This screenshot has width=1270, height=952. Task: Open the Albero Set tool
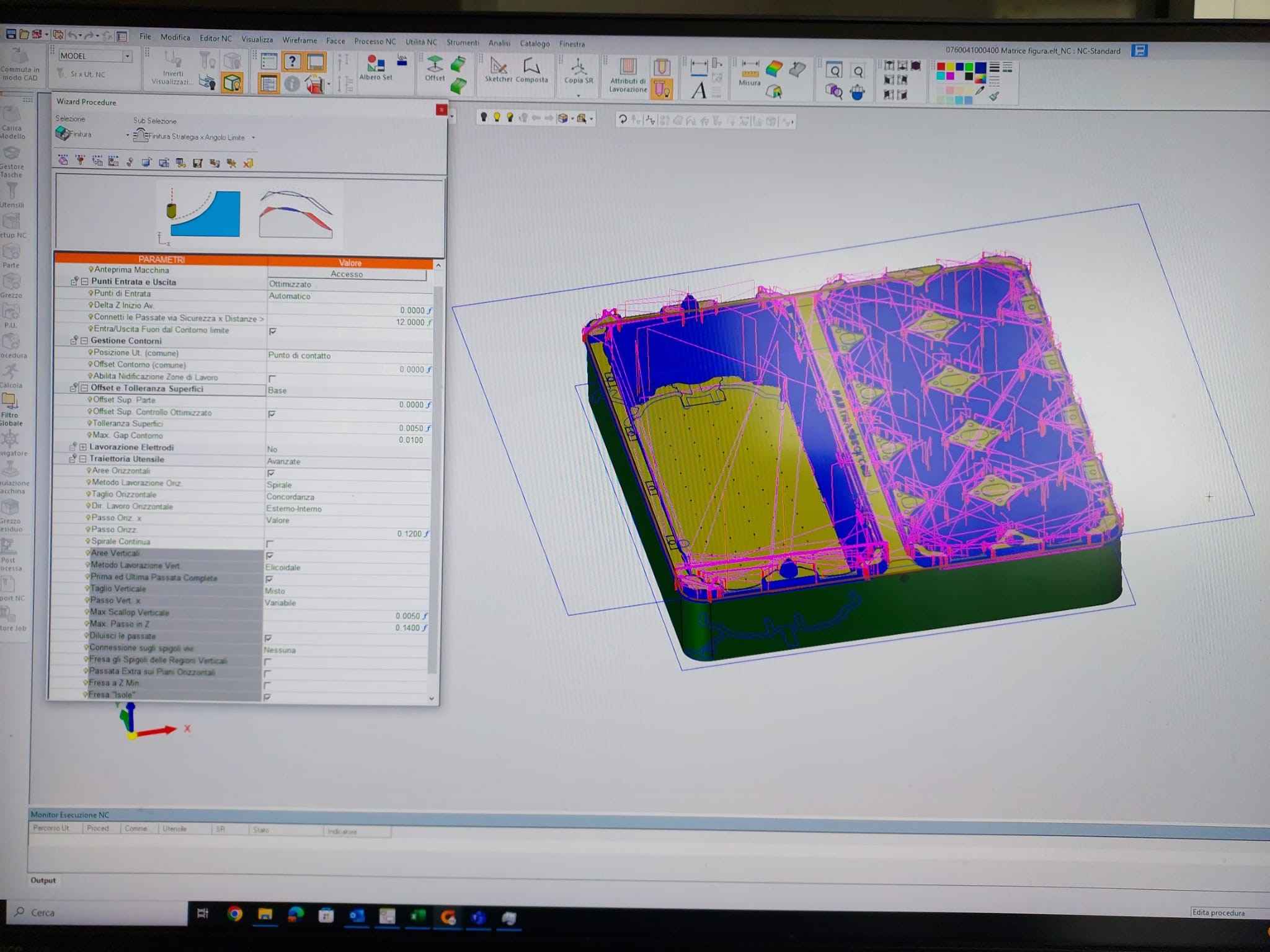pos(376,68)
